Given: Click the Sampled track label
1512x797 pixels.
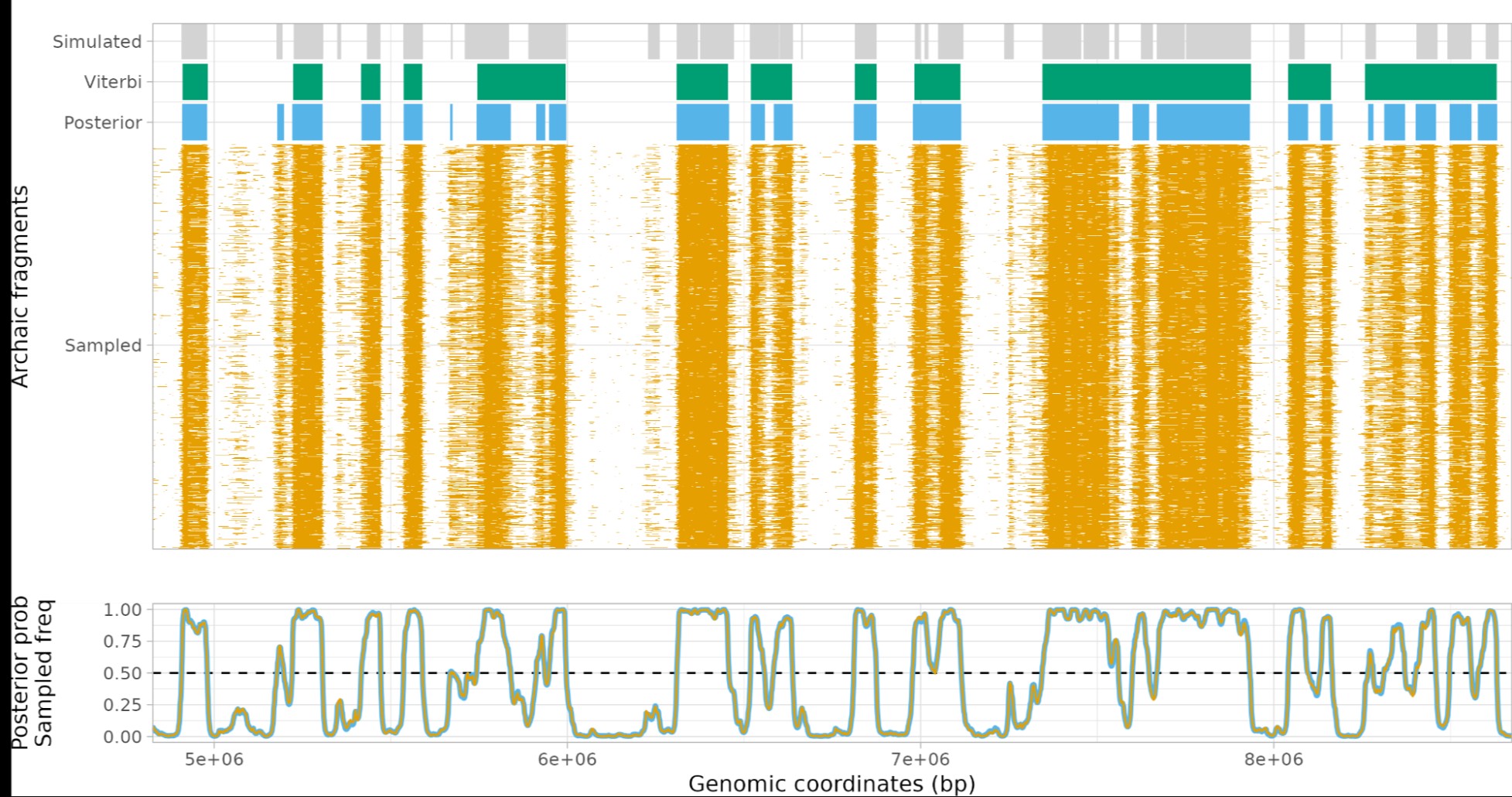Looking at the screenshot, I should click(103, 346).
